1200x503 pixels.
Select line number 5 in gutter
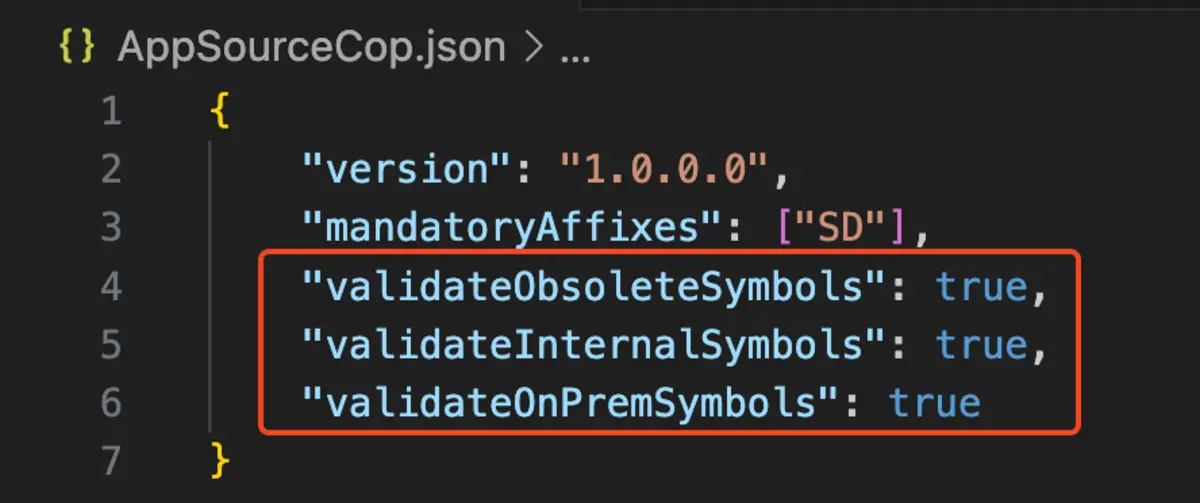pos(111,345)
